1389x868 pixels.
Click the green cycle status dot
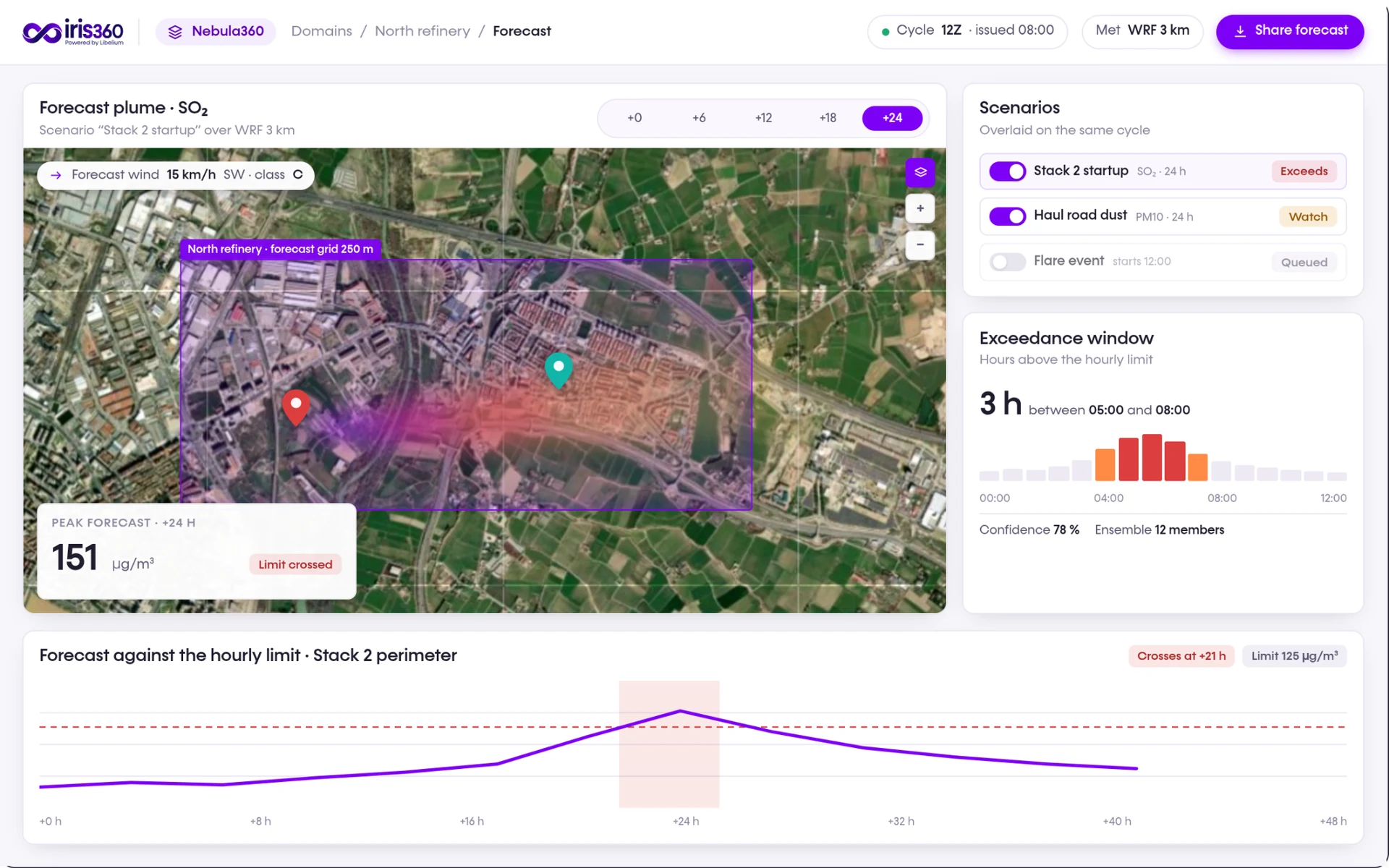coord(885,32)
